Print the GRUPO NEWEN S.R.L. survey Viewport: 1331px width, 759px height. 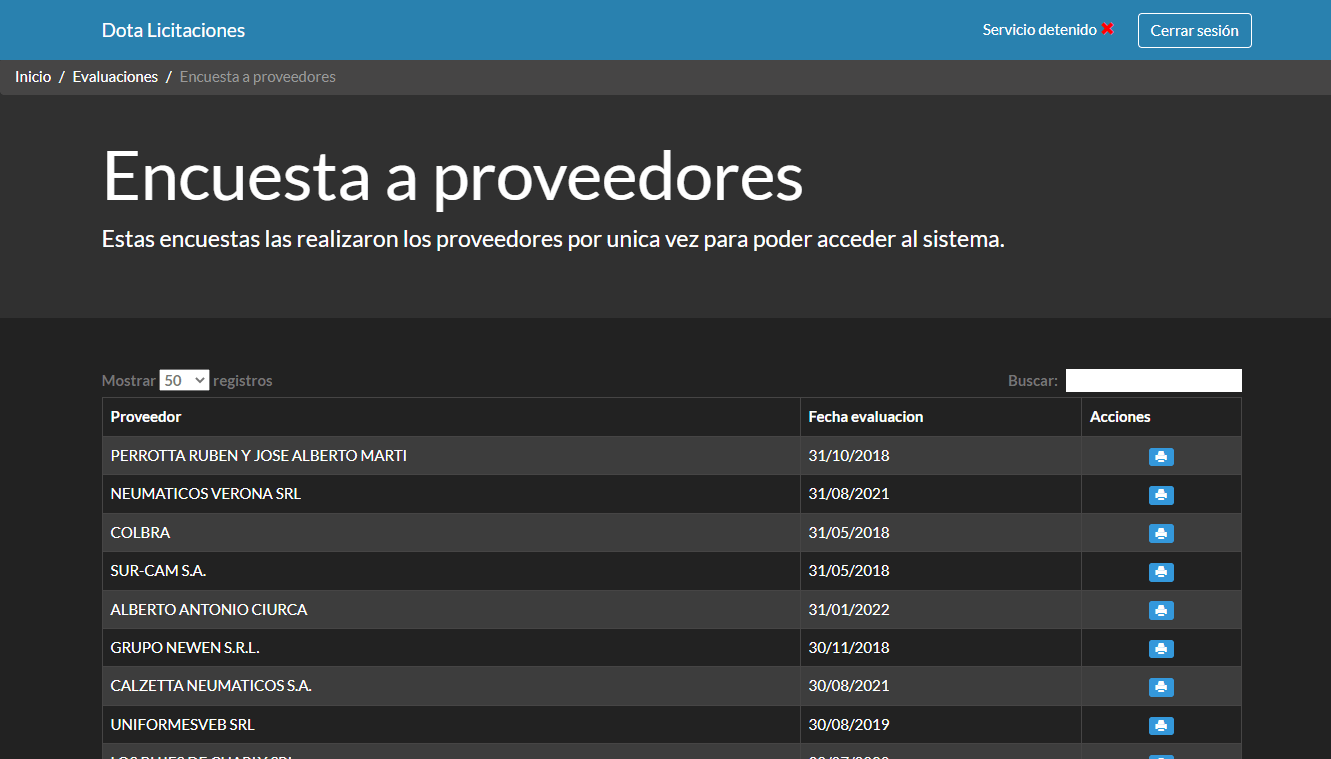(1160, 648)
